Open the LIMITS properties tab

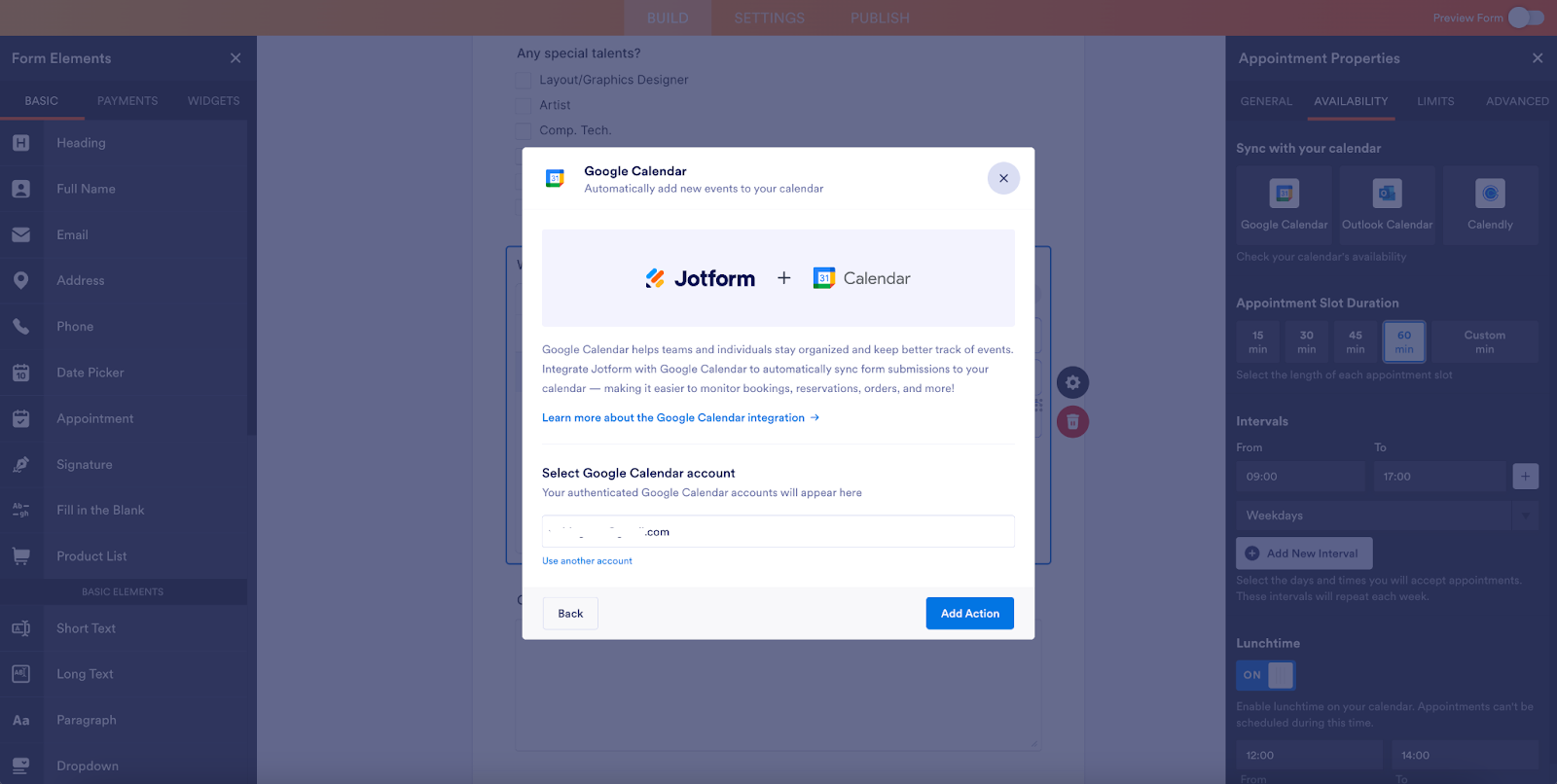pos(1435,101)
